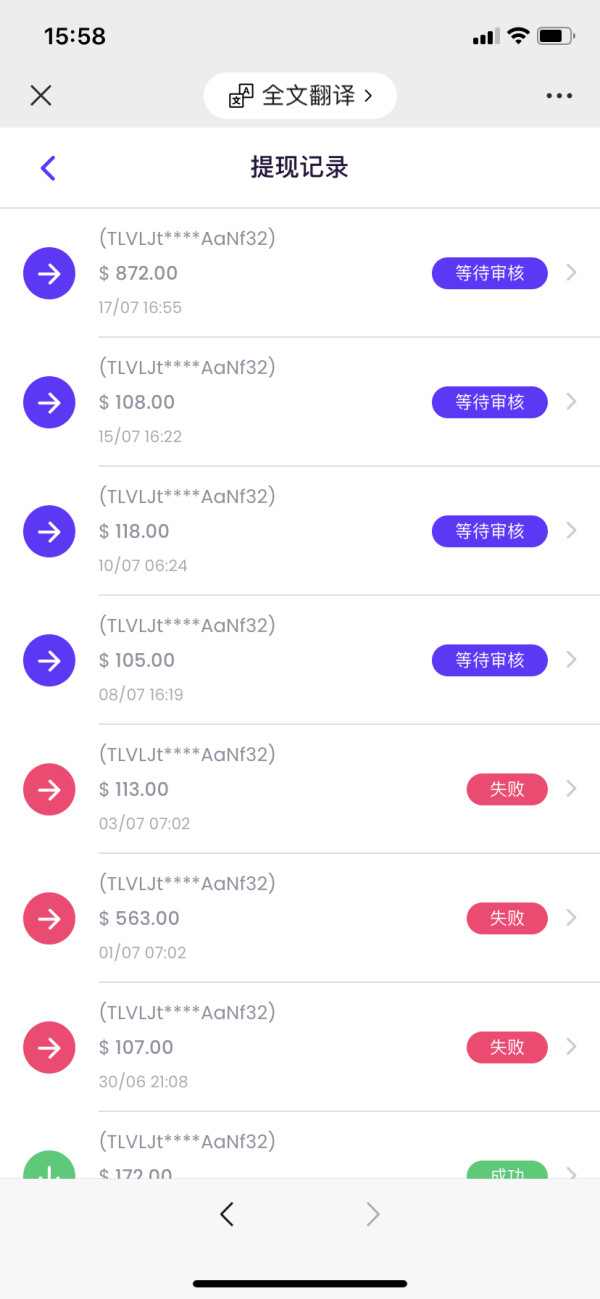Image resolution: width=600 pixels, height=1299 pixels.
Task: Expand the $105.00 record via chevron
Action: point(571,659)
